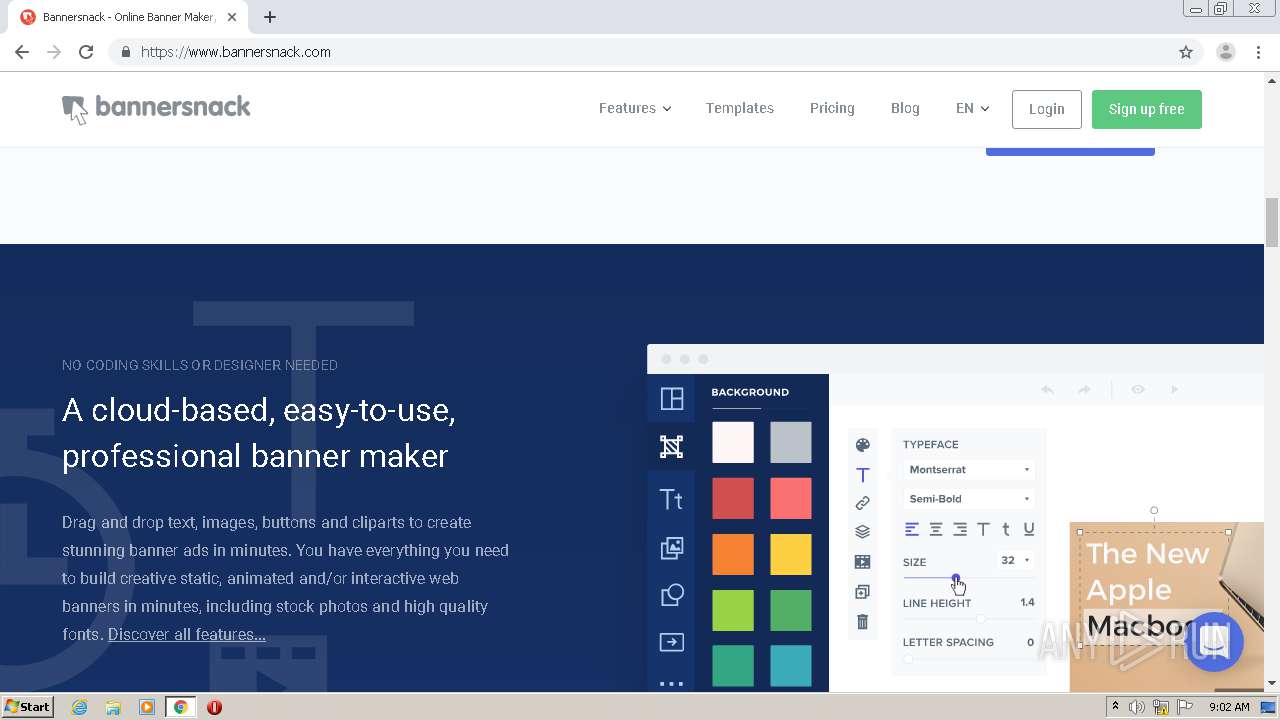The height and width of the screenshot is (720, 1280).
Task: Go back to previous page
Action: coord(22,52)
